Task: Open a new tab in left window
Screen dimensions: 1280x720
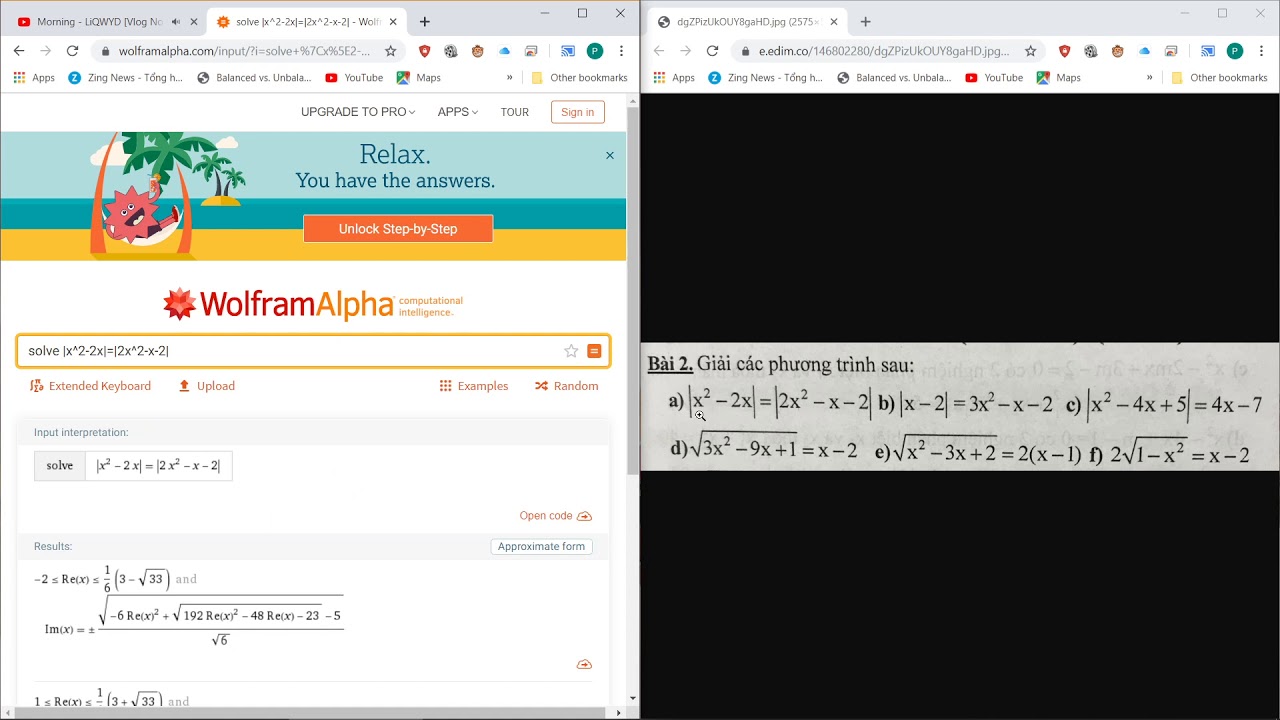Action: (x=425, y=22)
